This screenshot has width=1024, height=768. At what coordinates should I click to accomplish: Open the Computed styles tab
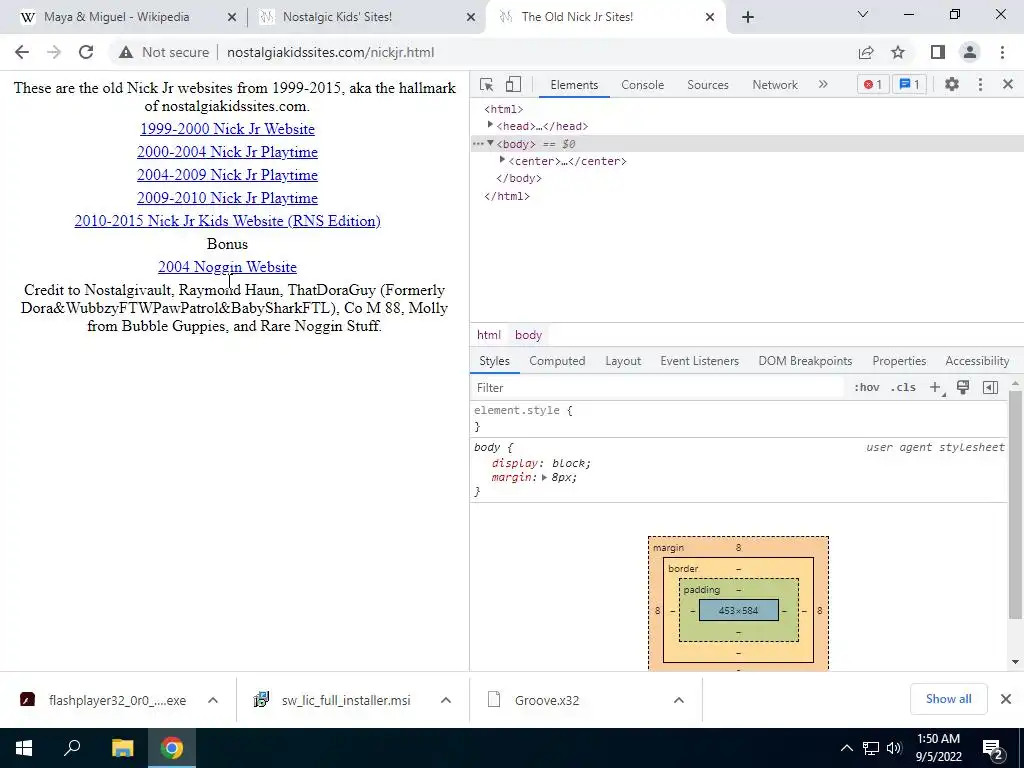(x=557, y=360)
